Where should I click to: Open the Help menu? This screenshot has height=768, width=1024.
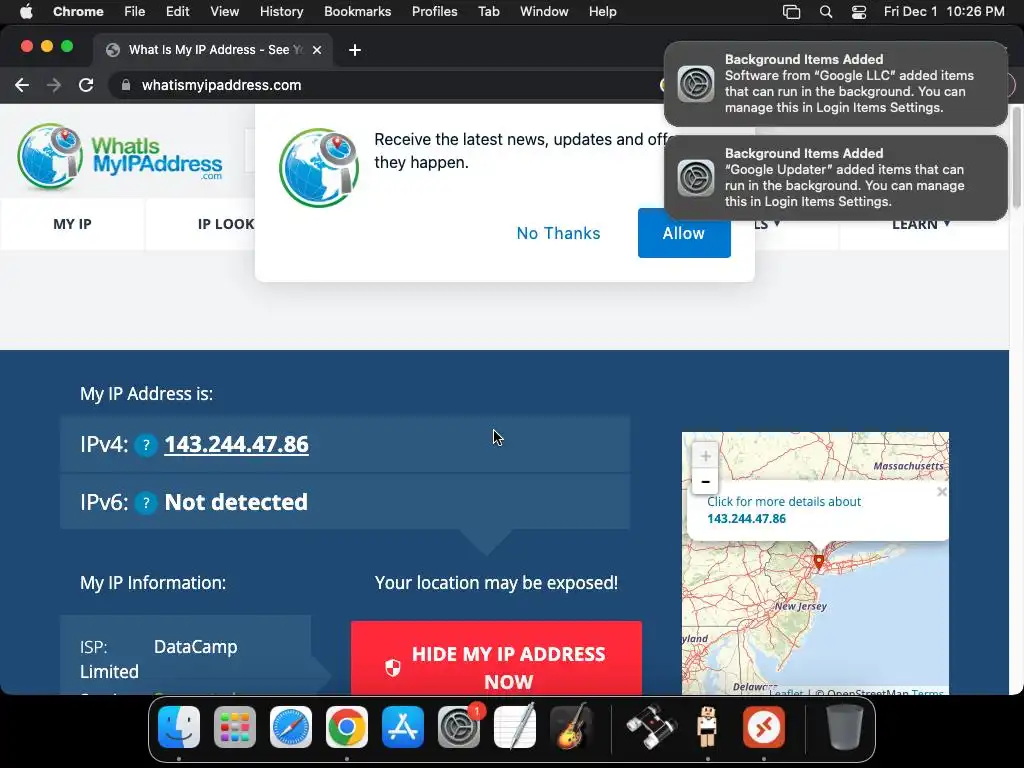point(602,11)
